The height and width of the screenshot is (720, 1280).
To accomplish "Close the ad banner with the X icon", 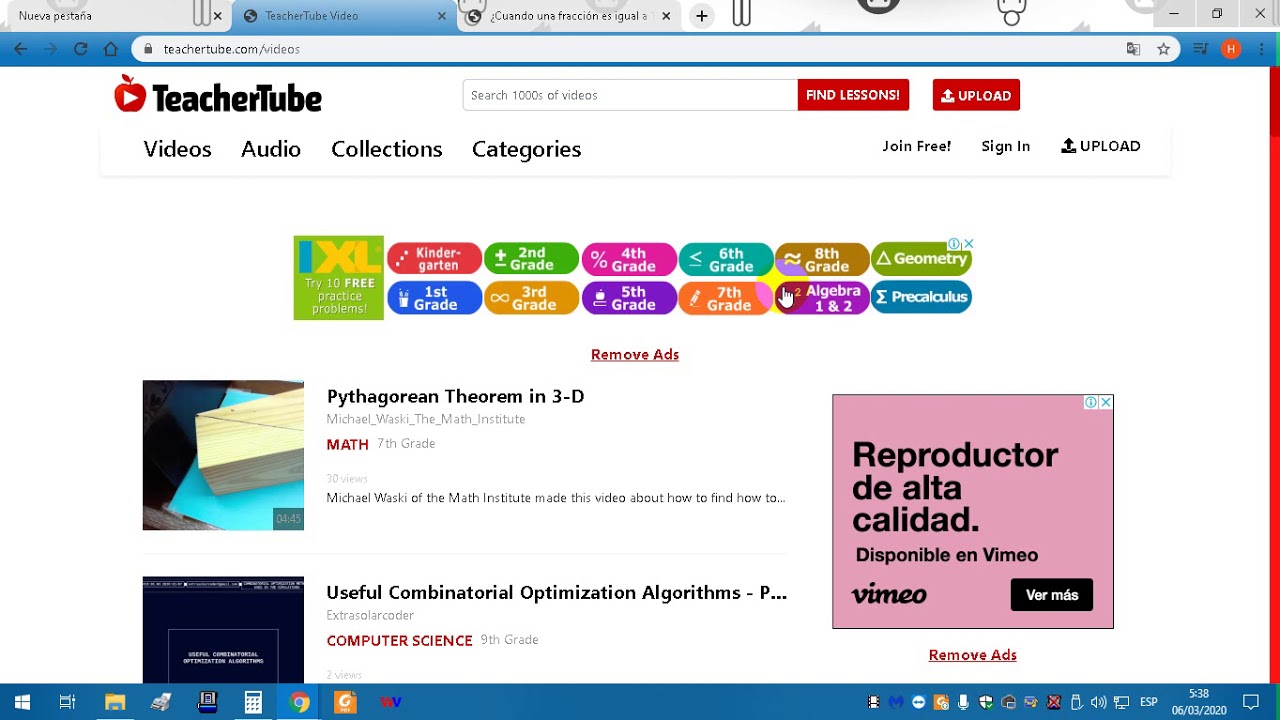I will pos(968,244).
